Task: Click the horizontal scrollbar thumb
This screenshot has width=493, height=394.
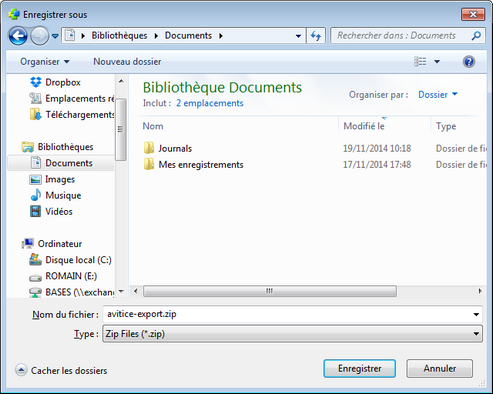Action: tap(270, 291)
